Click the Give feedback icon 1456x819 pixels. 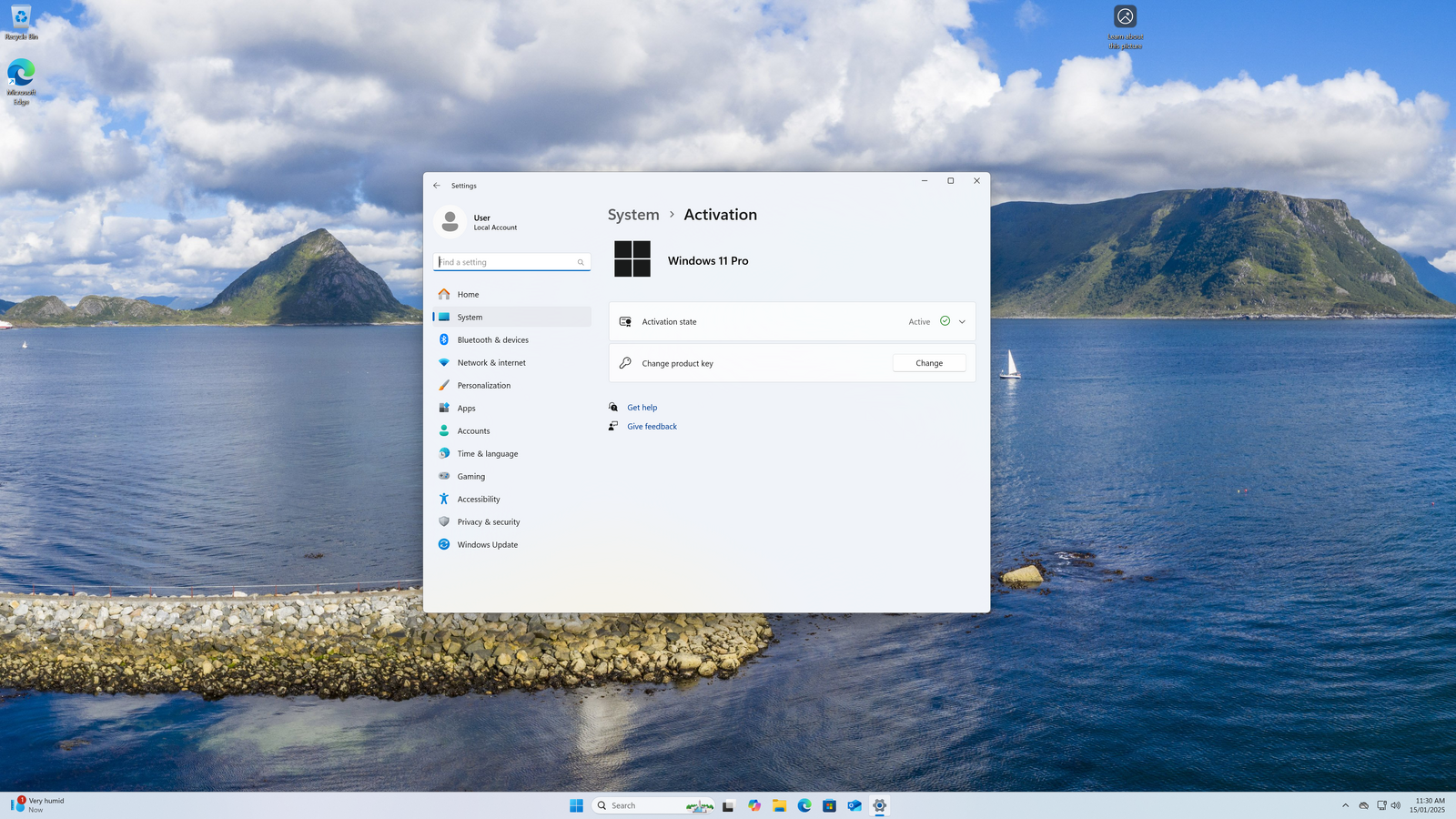point(613,426)
